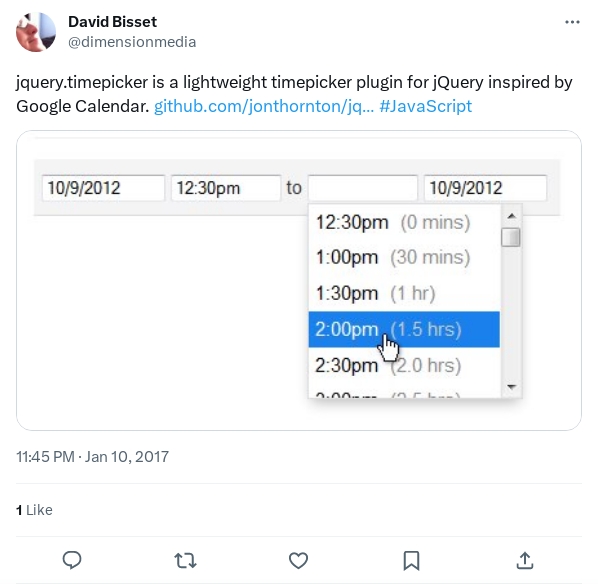The image size is (598, 584).
Task: Pick 2:30pm (2.0 hrs) entry
Action: (x=404, y=365)
